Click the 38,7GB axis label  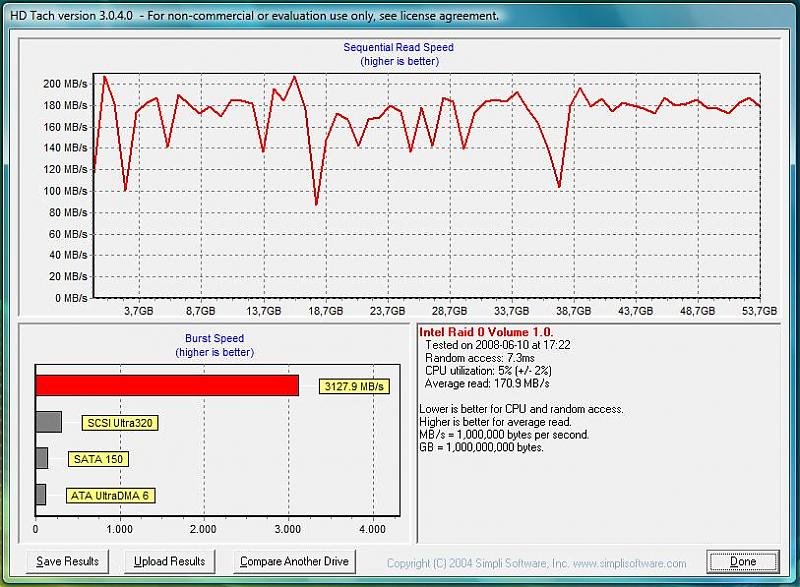point(573,311)
